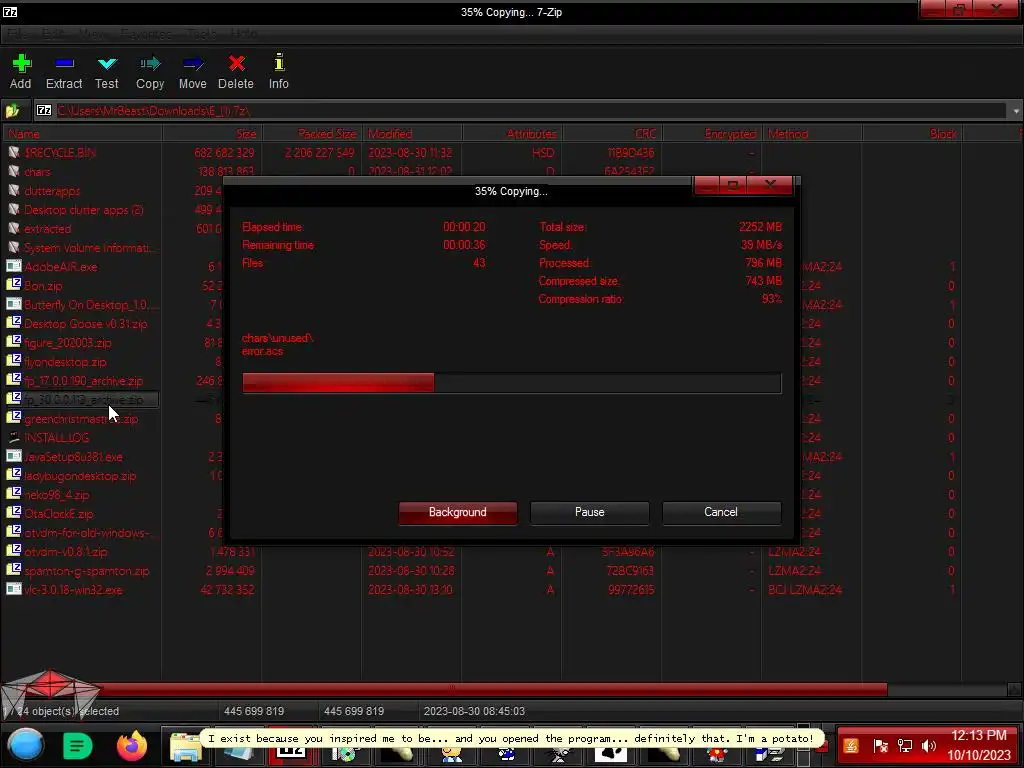
Task: Open the green chat app on taskbar
Action: 77,745
